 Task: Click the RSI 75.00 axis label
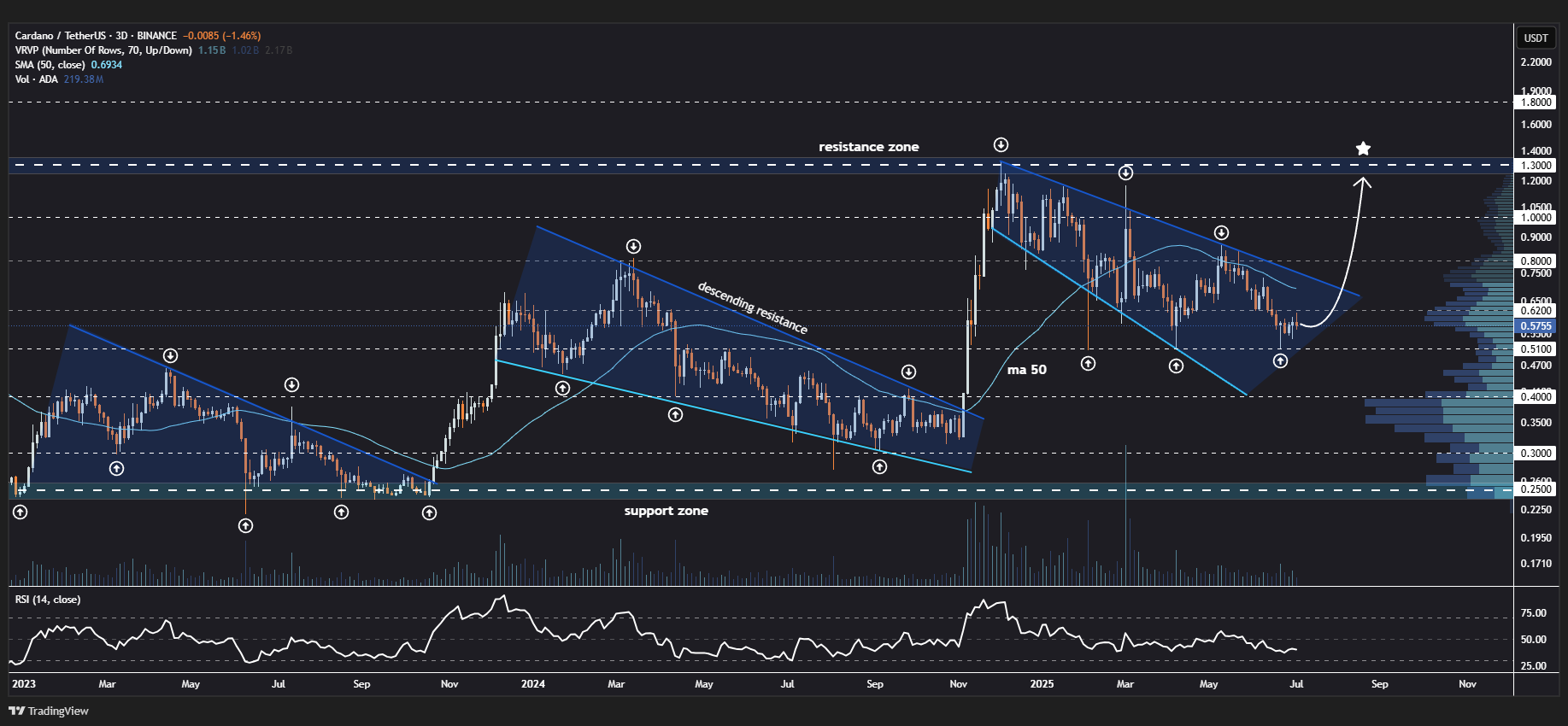1533,613
